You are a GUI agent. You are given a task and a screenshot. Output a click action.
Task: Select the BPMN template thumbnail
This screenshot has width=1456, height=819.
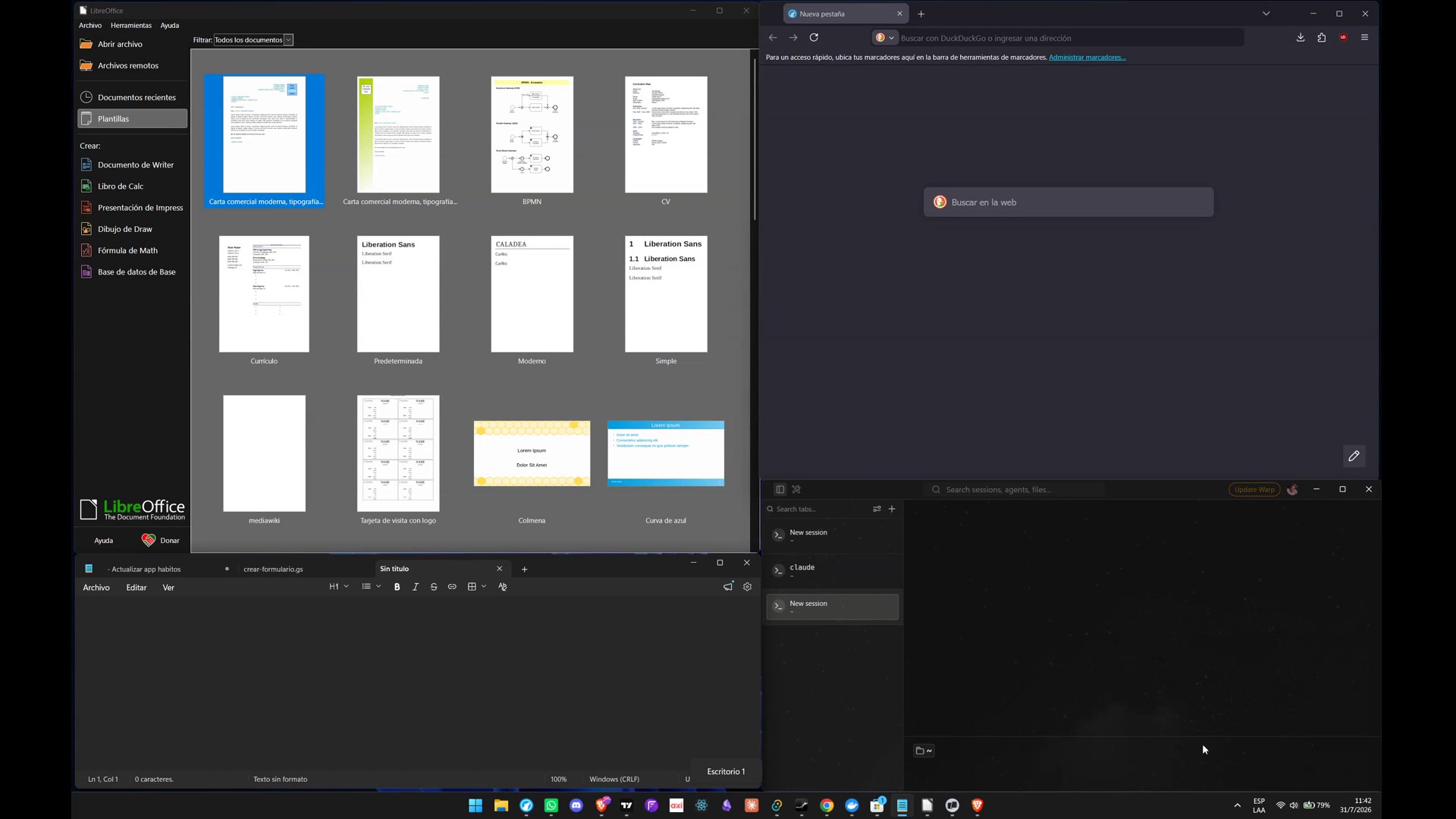(x=532, y=134)
